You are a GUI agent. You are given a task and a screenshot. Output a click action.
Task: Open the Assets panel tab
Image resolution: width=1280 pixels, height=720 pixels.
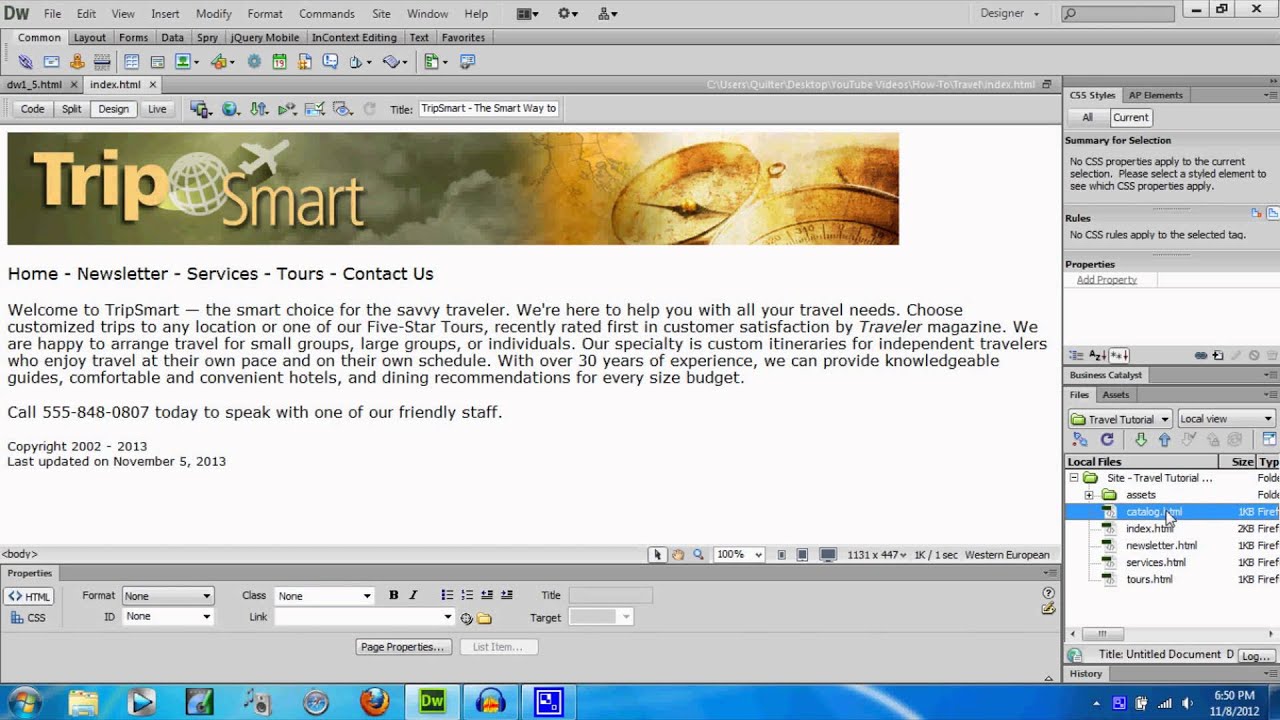click(1116, 395)
